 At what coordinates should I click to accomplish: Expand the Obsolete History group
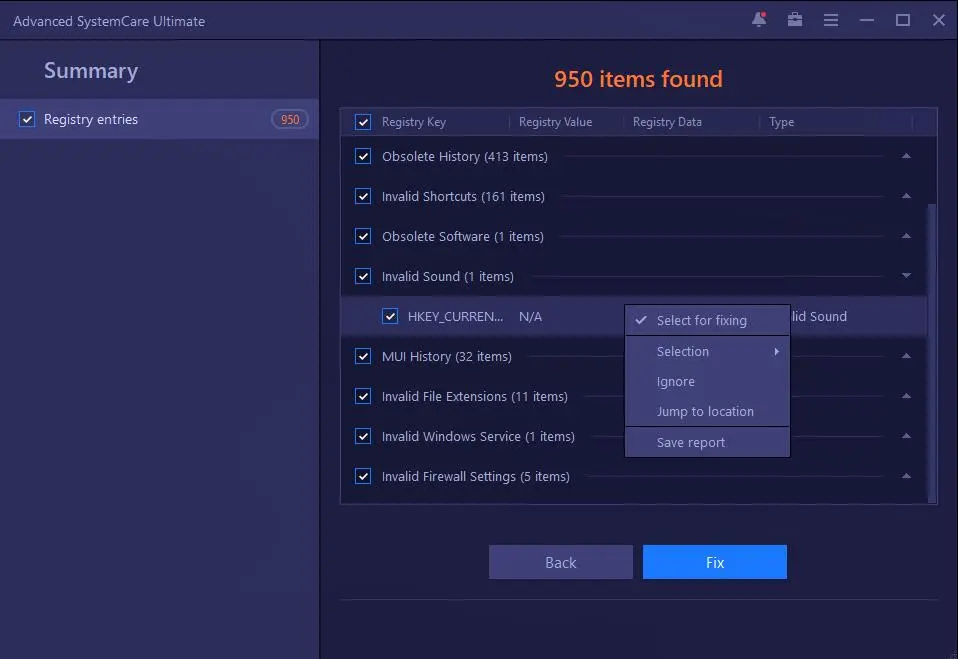coord(906,157)
